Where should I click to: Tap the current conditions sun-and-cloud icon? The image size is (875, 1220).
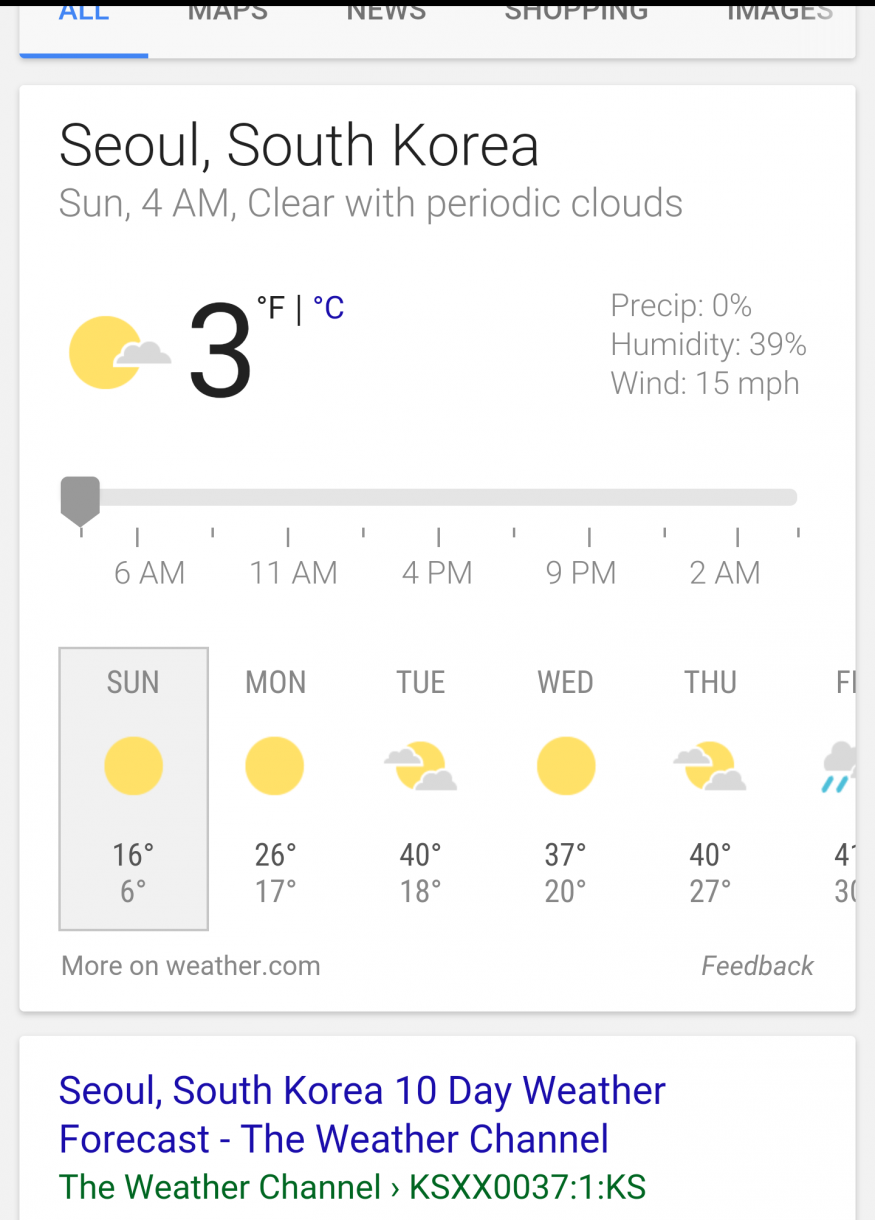click(118, 352)
